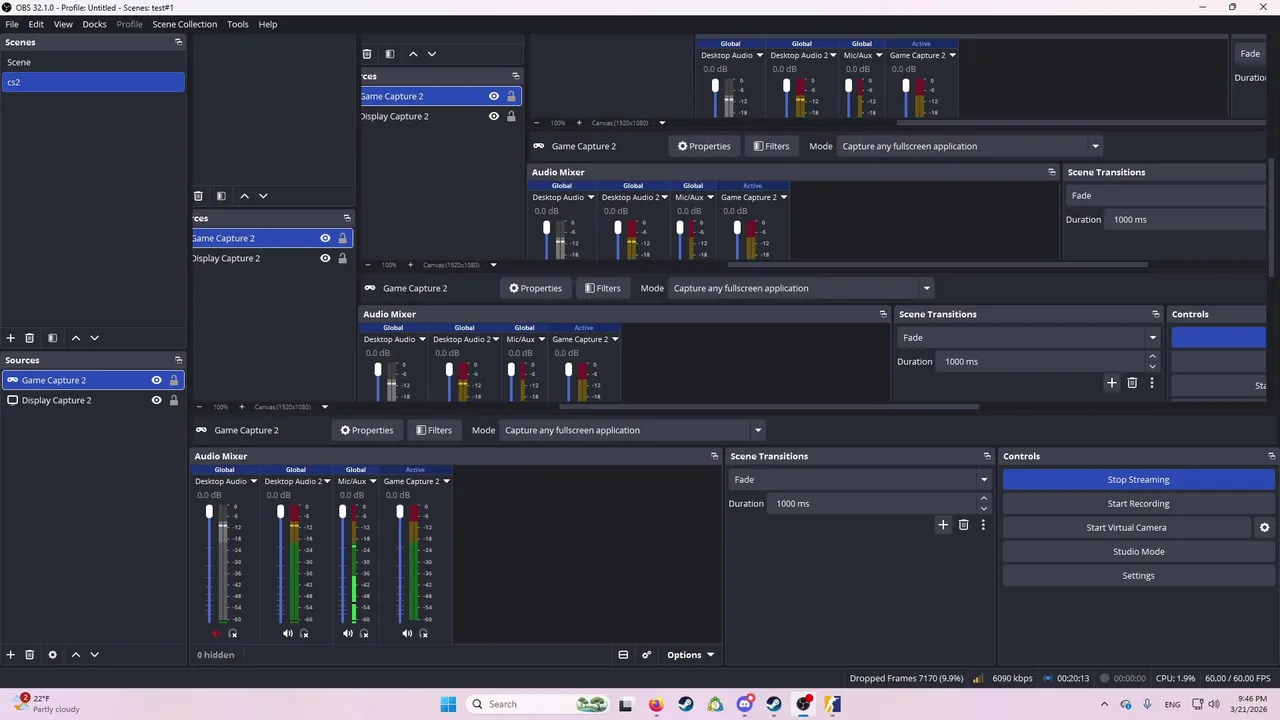This screenshot has width=1280, height=720.
Task: Select Scene in the Scenes list
Action: [x=92, y=62]
